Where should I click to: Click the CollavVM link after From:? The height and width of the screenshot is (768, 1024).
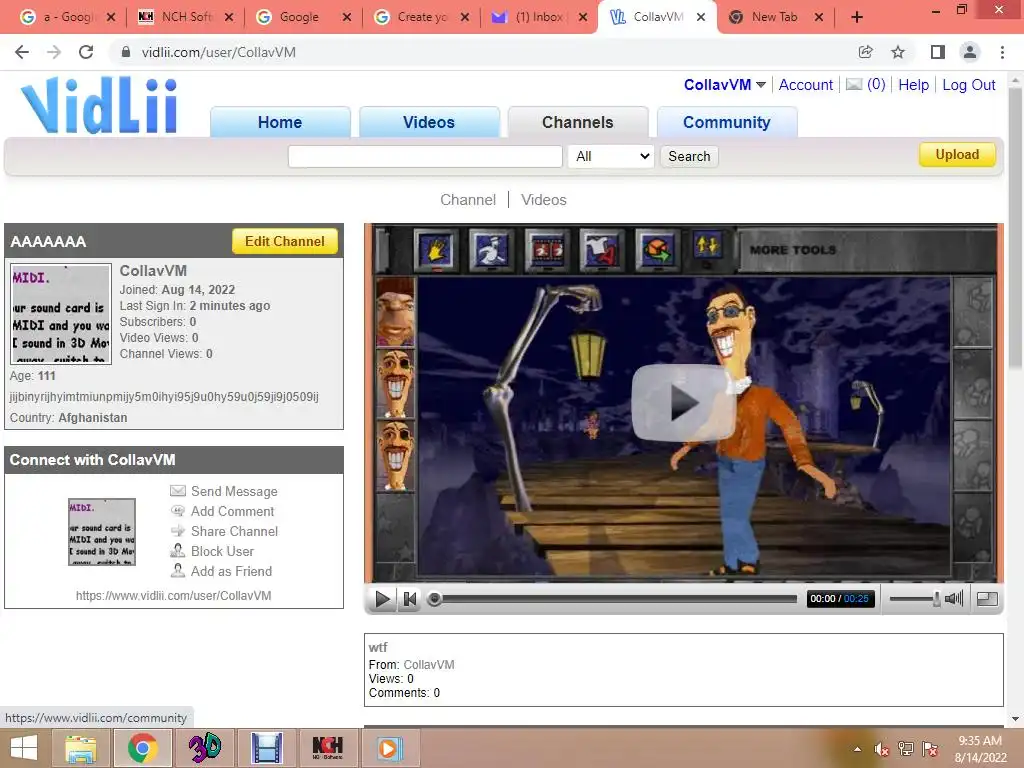point(428,664)
